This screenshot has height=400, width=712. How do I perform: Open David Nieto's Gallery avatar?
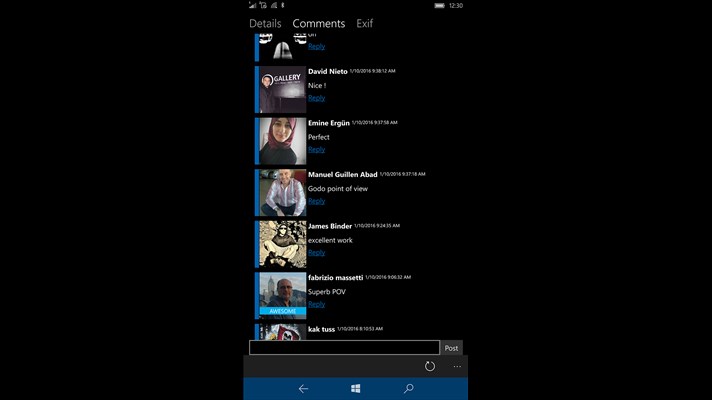click(x=283, y=89)
